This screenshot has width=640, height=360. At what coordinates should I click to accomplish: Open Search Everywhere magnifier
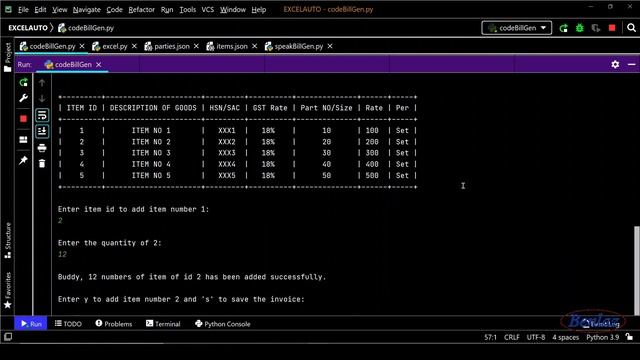pos(631,28)
